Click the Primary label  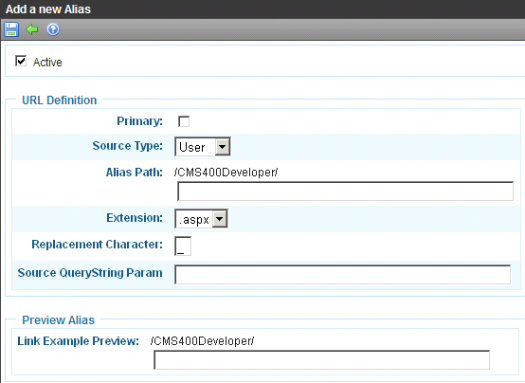click(x=140, y=121)
